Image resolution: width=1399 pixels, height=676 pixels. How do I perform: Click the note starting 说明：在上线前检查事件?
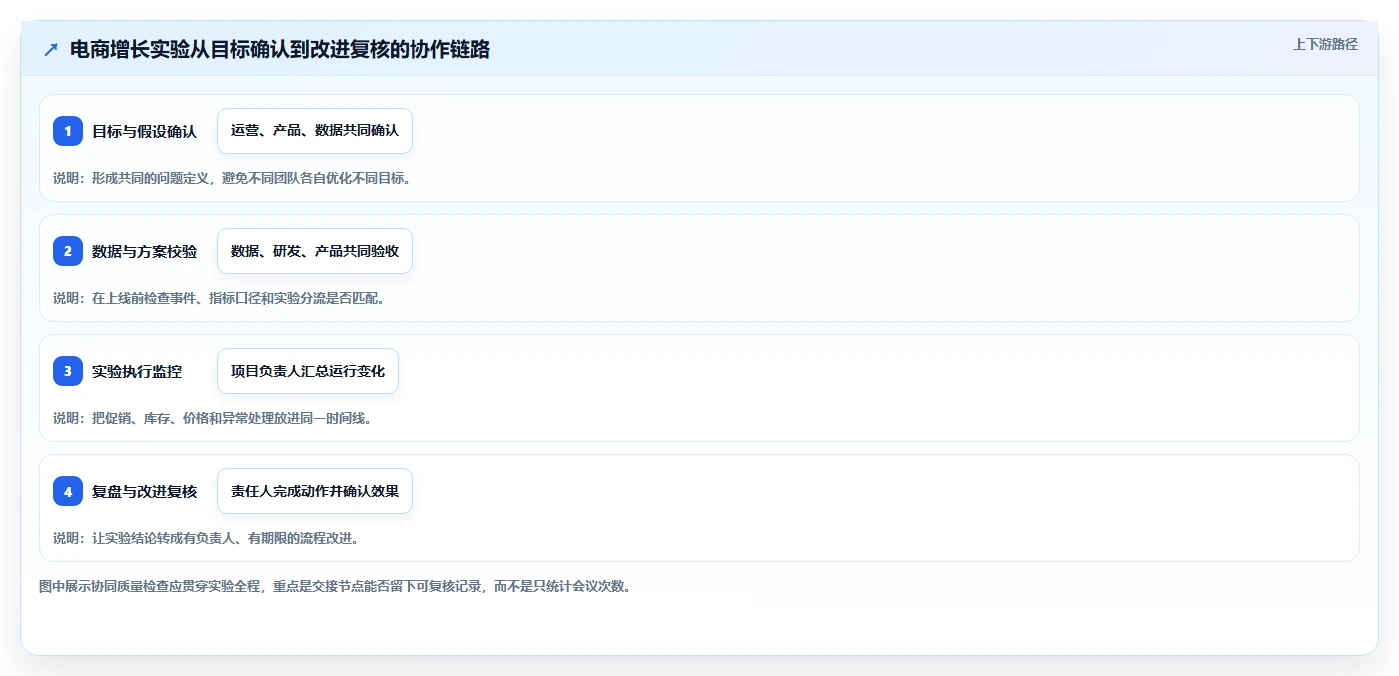pyautogui.click(x=219, y=298)
